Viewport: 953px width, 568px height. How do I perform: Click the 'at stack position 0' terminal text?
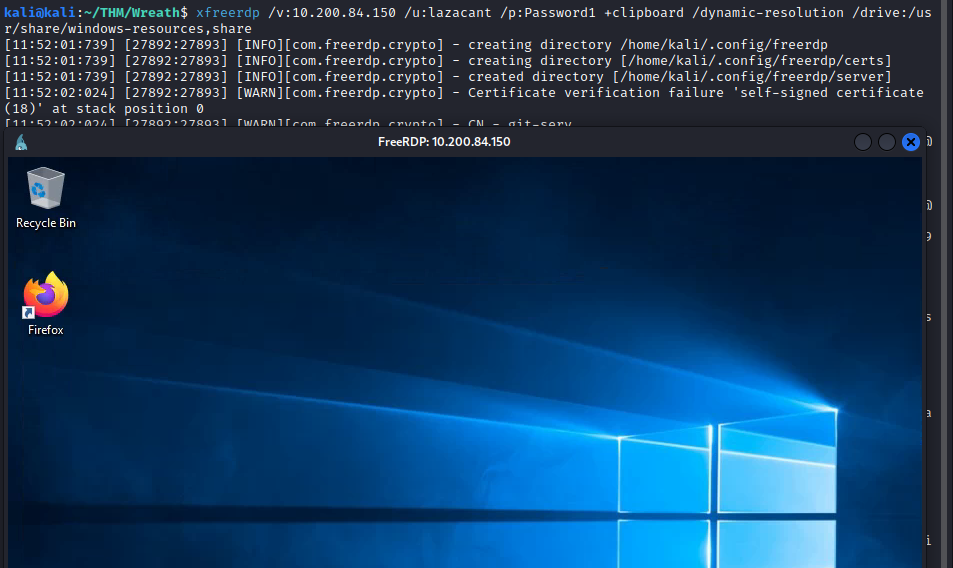[128, 109]
